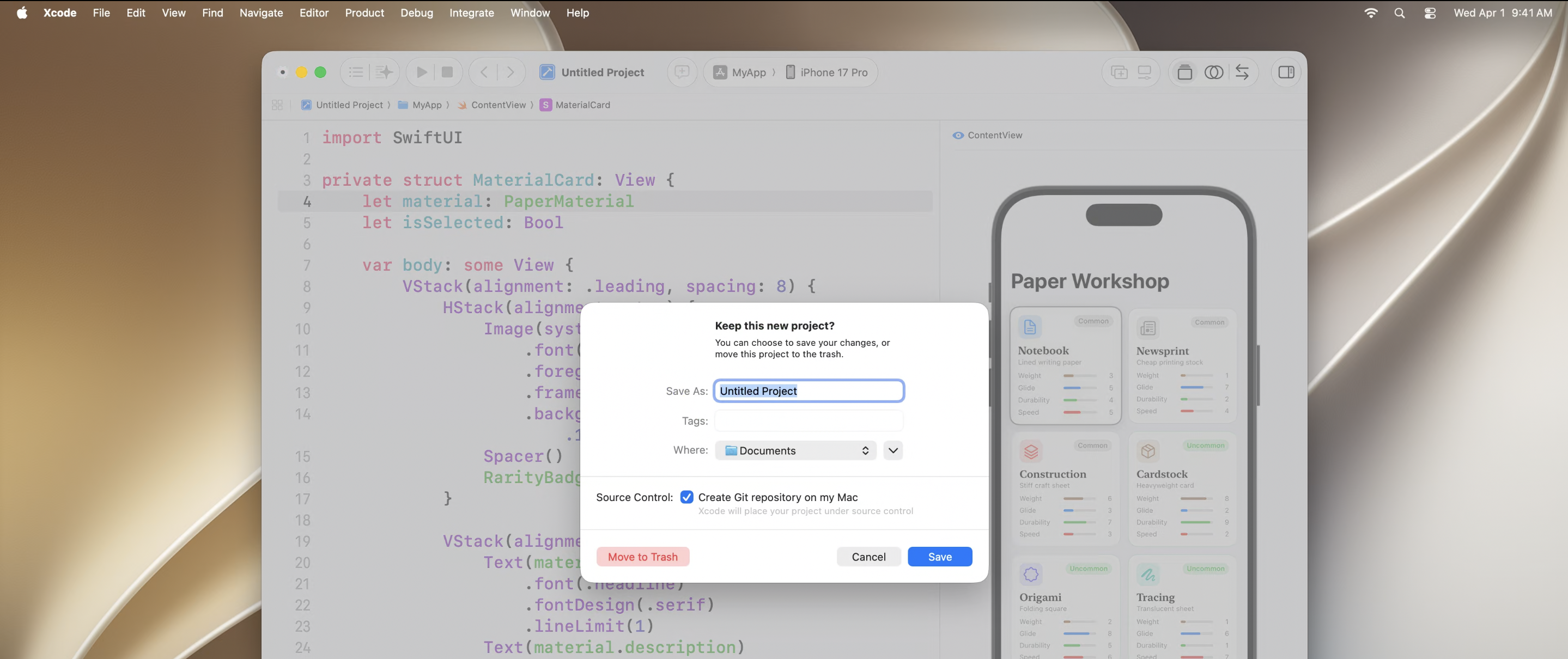Image resolution: width=1568 pixels, height=659 pixels.
Task: Open the Navigate menu
Action: point(261,13)
